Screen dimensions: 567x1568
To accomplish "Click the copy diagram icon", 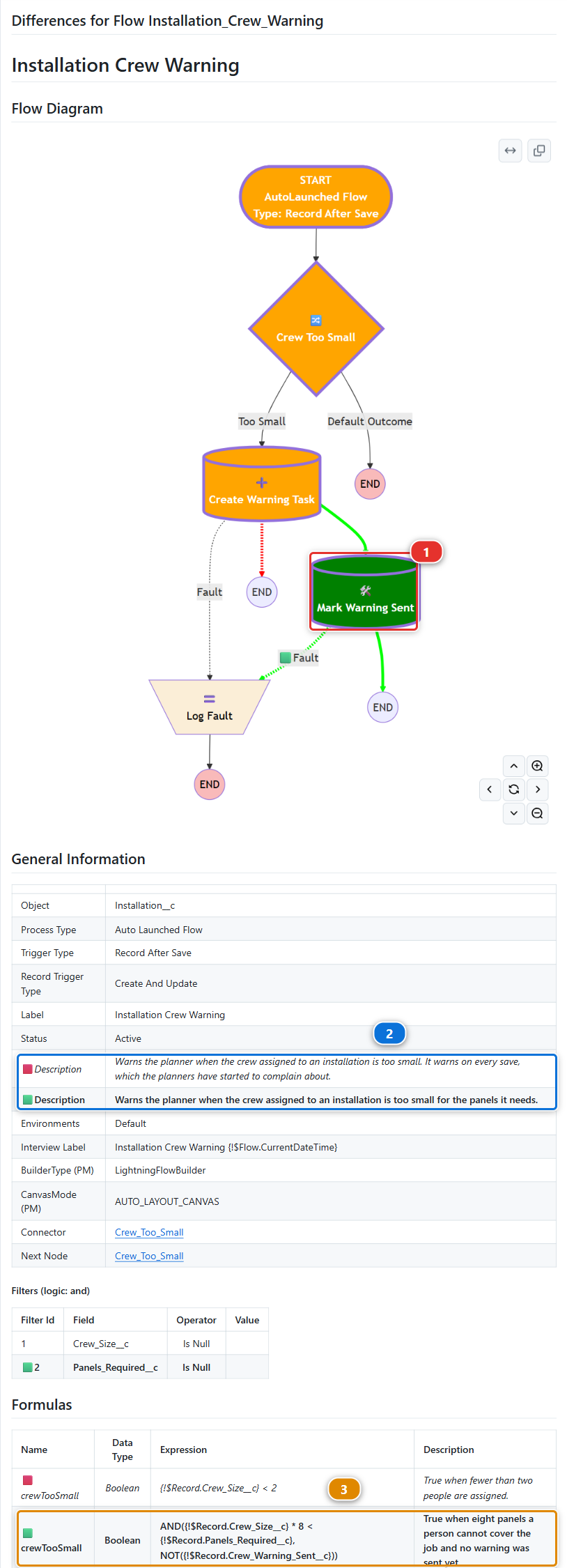I will click(539, 151).
